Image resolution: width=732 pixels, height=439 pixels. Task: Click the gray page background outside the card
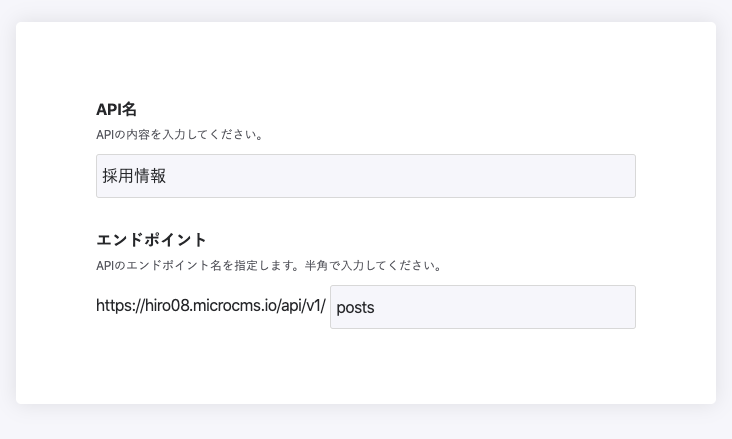tap(365, 424)
